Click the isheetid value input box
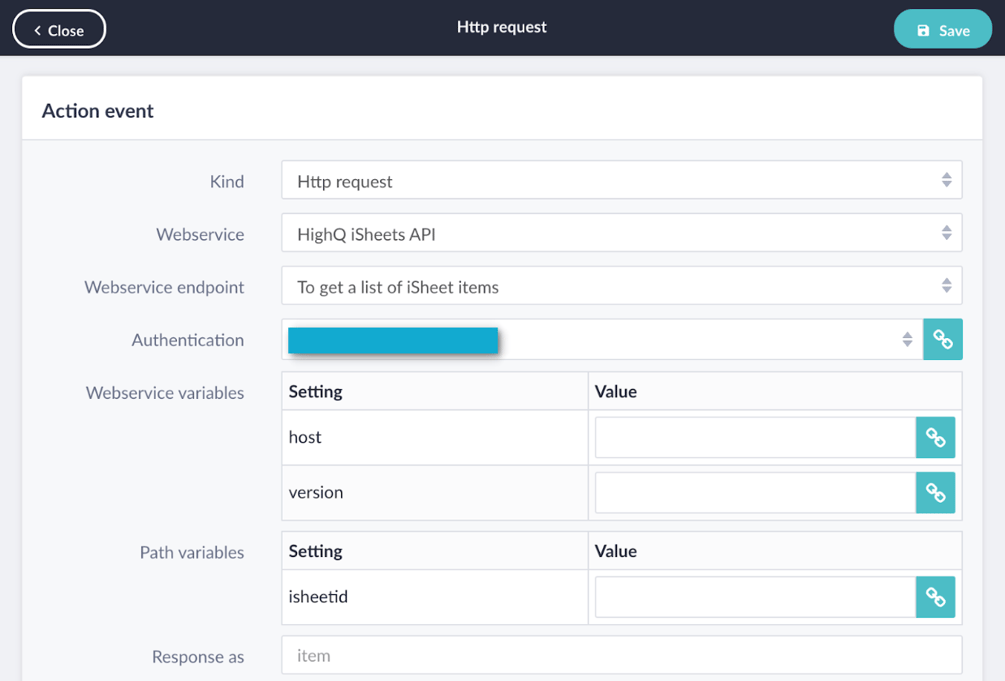This screenshot has height=681, width=1005. point(750,596)
